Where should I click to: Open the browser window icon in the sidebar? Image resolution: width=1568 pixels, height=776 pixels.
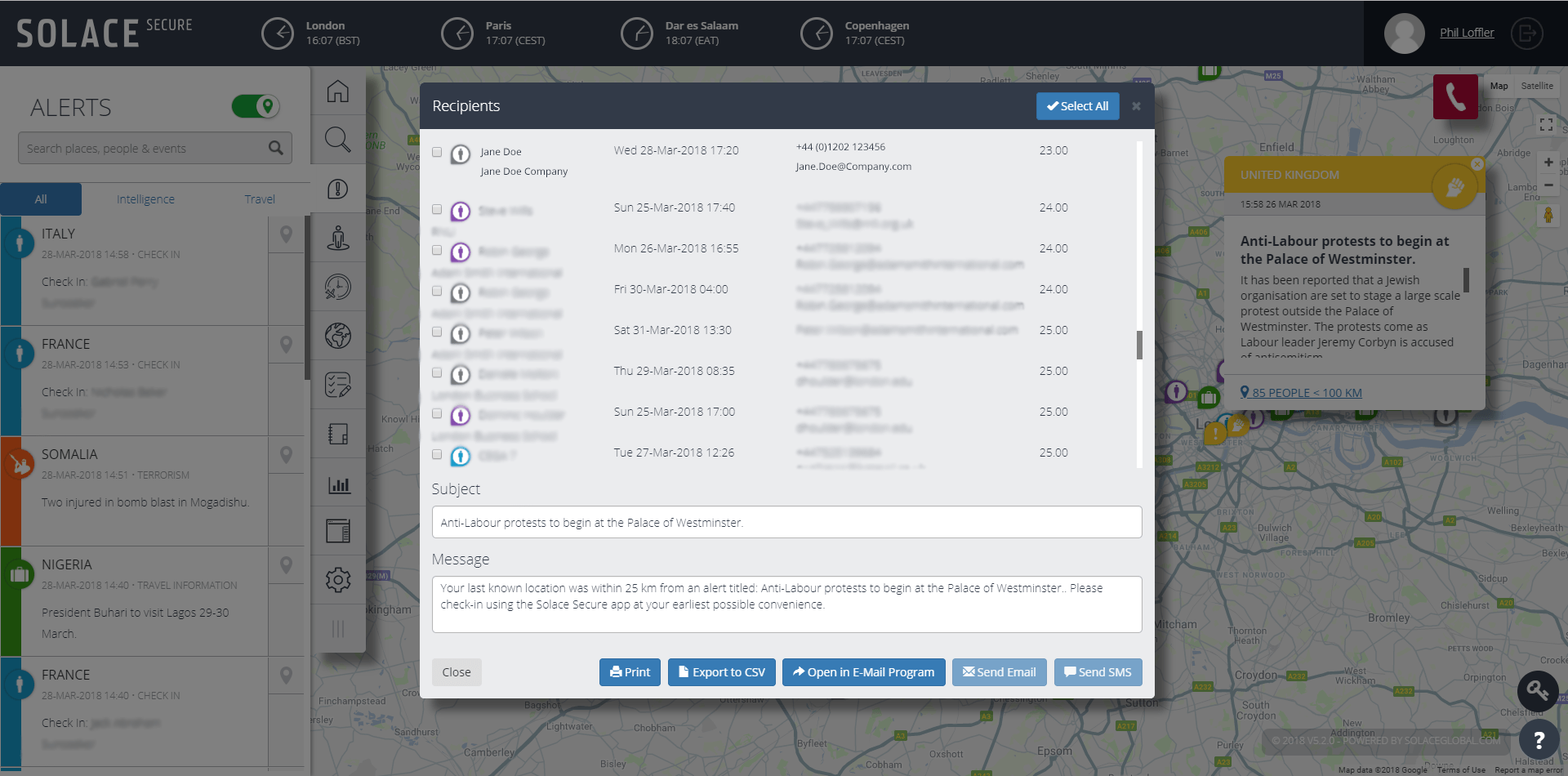[x=338, y=531]
